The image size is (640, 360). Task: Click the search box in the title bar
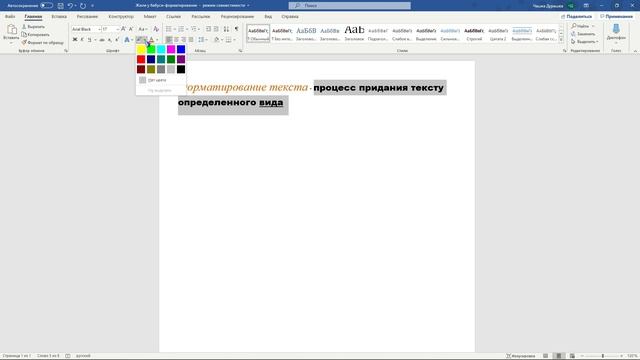click(350, 6)
